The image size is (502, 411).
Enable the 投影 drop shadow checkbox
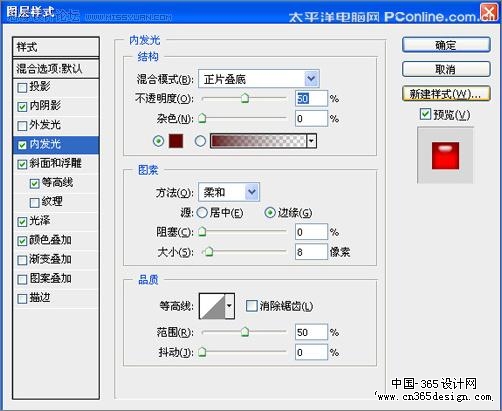click(22, 88)
